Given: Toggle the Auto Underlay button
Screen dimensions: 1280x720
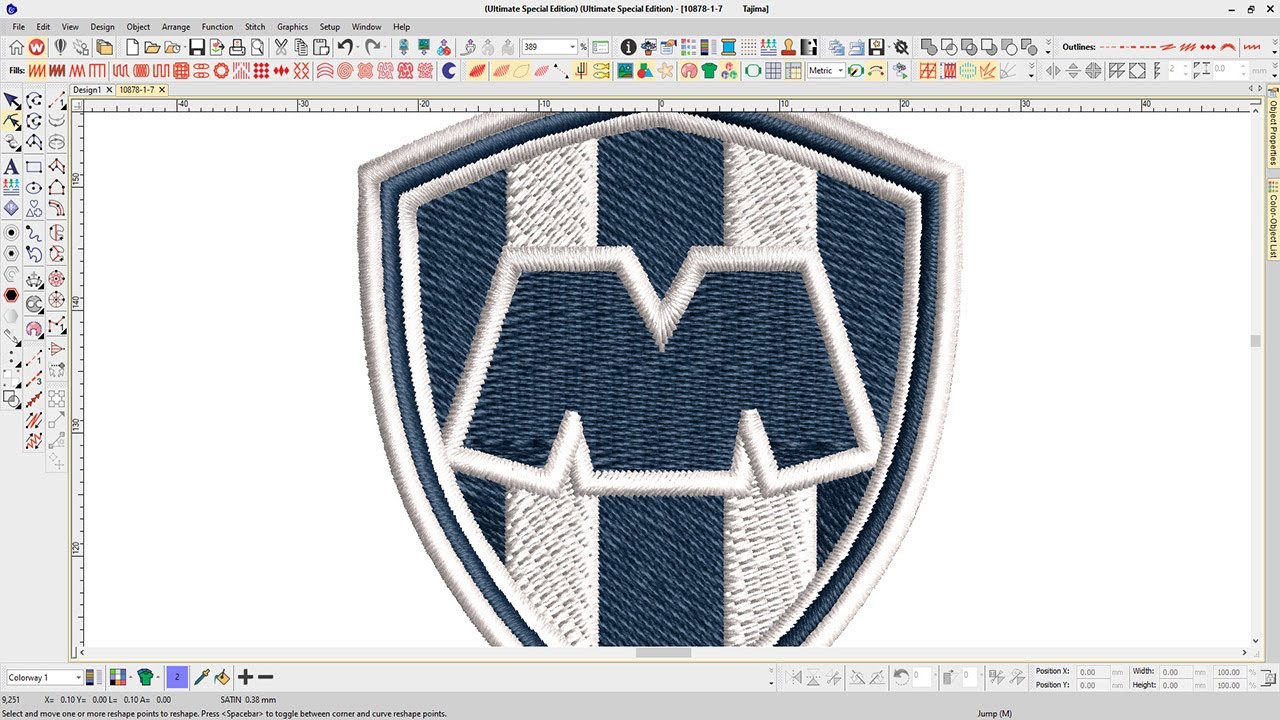Looking at the screenshot, I should (927, 71).
